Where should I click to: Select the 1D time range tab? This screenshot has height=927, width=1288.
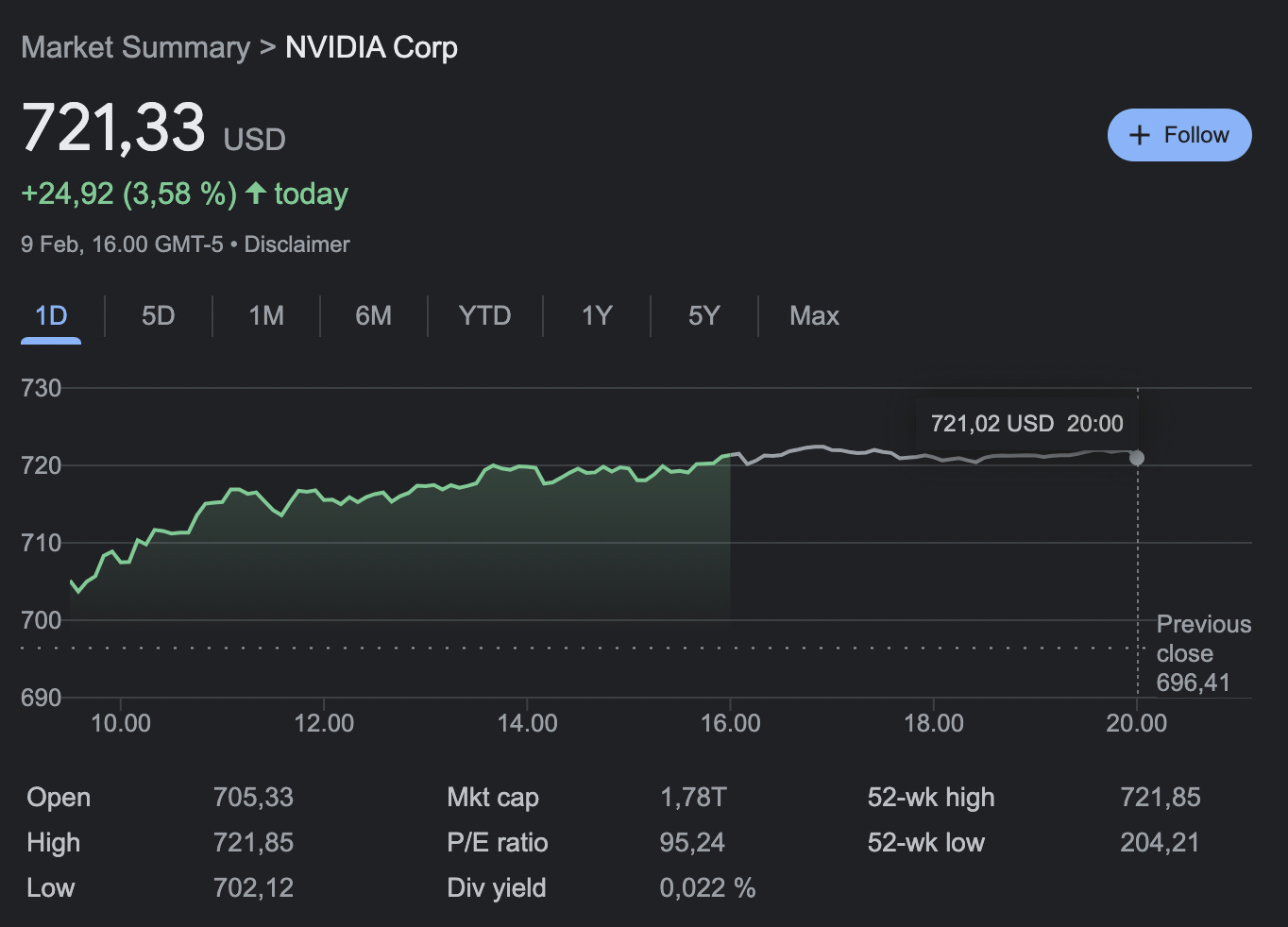click(51, 315)
